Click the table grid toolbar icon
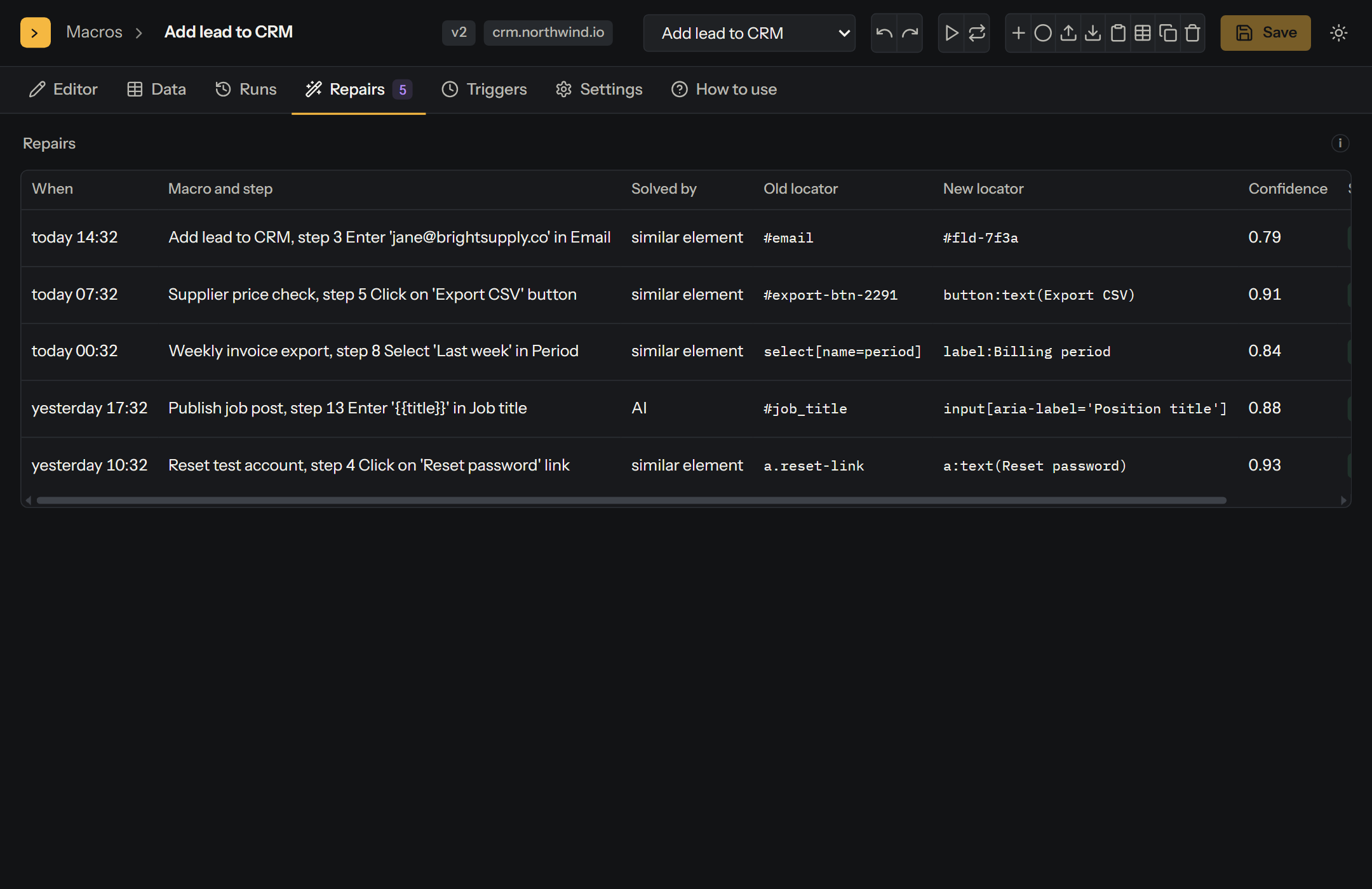Screen dimensions: 1372x889 [x=1143, y=32]
